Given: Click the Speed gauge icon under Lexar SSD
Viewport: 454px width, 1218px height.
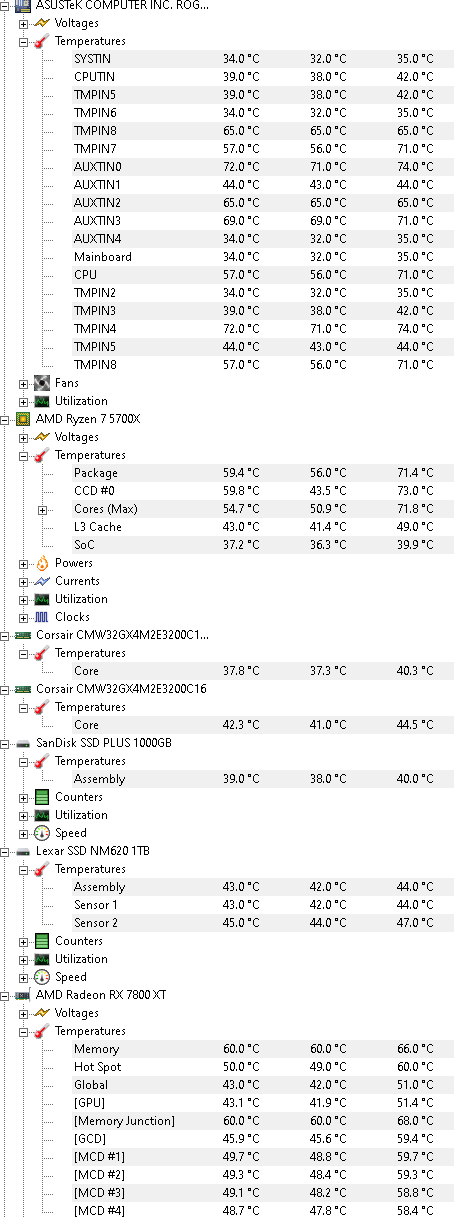Looking at the screenshot, I should click(42, 977).
